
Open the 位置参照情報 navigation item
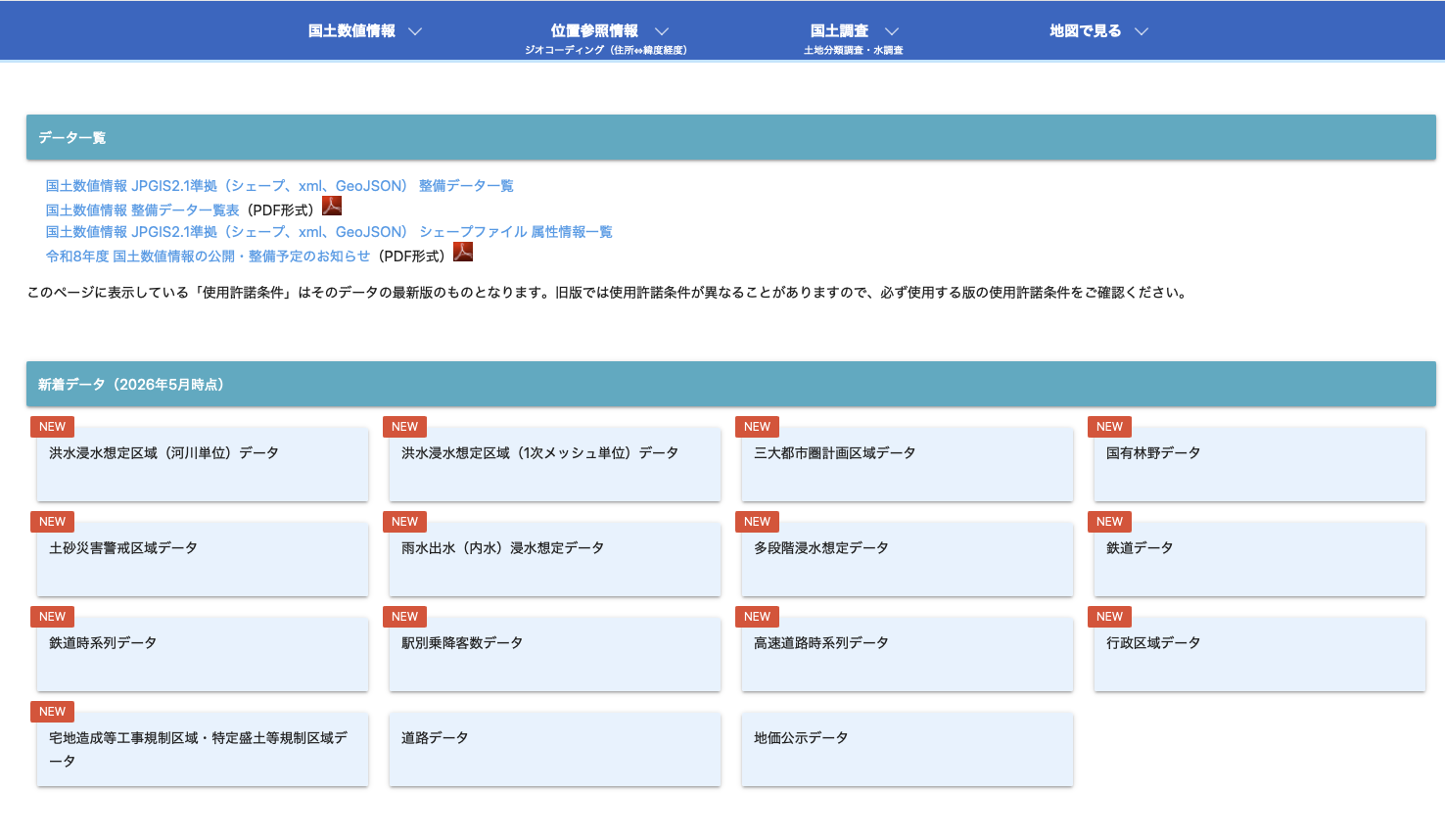(x=594, y=31)
